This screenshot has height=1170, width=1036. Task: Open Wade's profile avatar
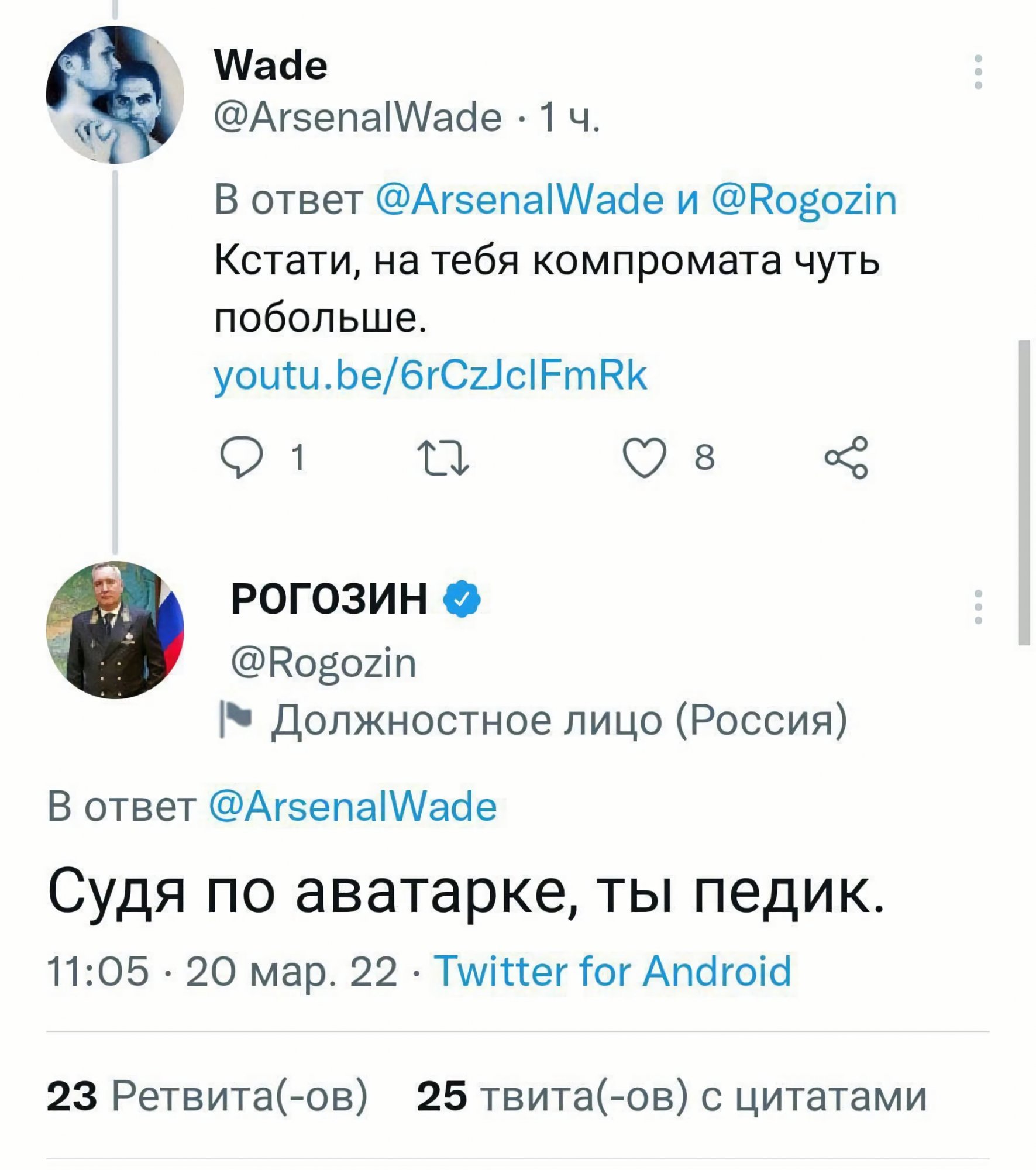115,94
